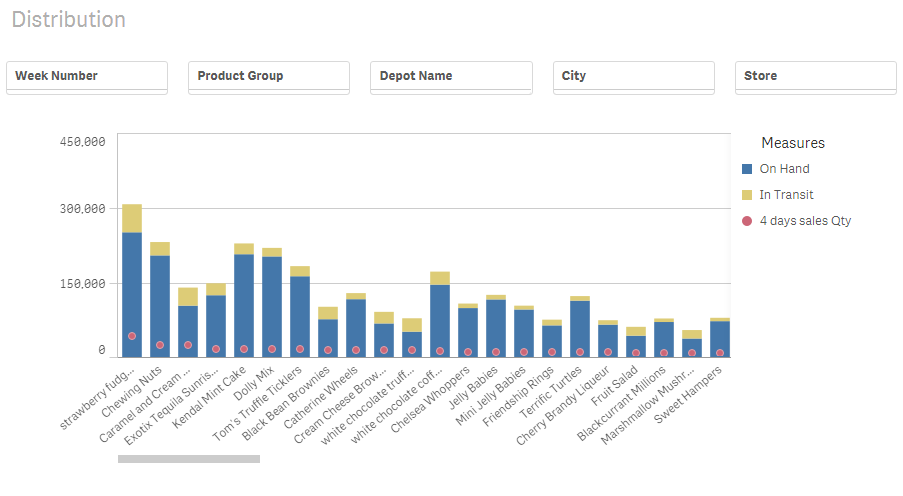Open the Store filter pane

pyautogui.click(x=815, y=77)
